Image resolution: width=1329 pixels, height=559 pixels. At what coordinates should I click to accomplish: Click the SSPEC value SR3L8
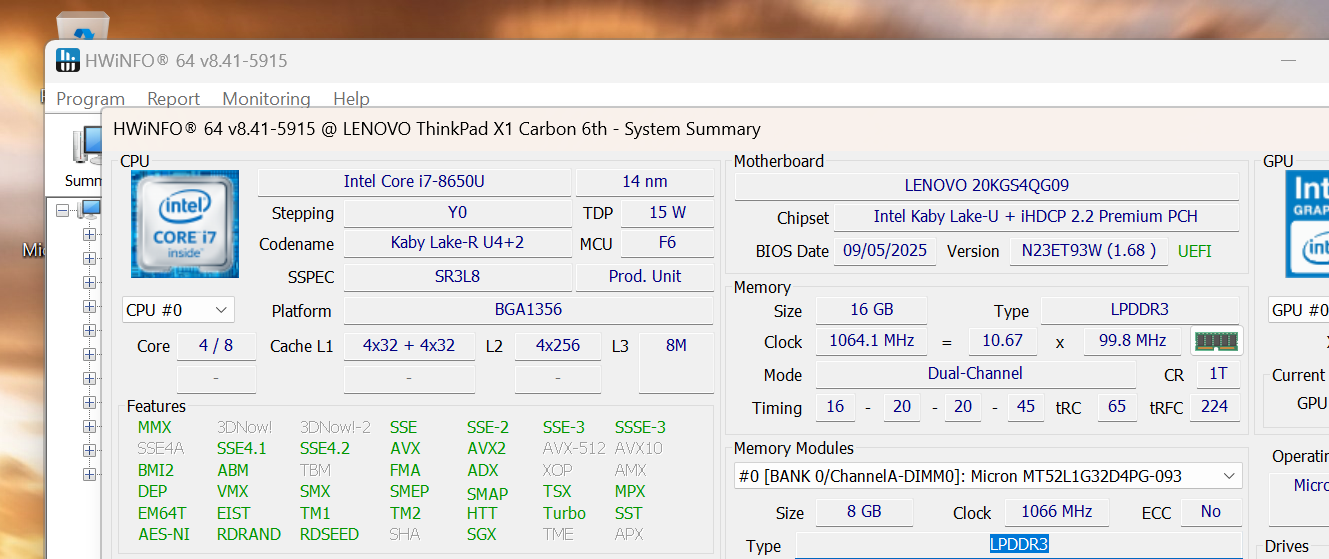click(x=457, y=277)
